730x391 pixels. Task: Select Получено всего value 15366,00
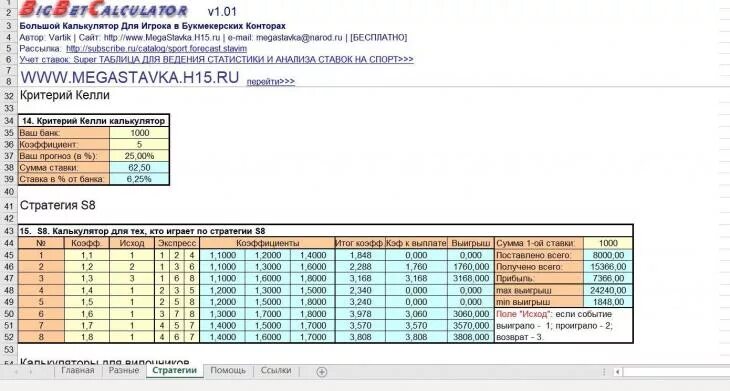click(x=608, y=267)
